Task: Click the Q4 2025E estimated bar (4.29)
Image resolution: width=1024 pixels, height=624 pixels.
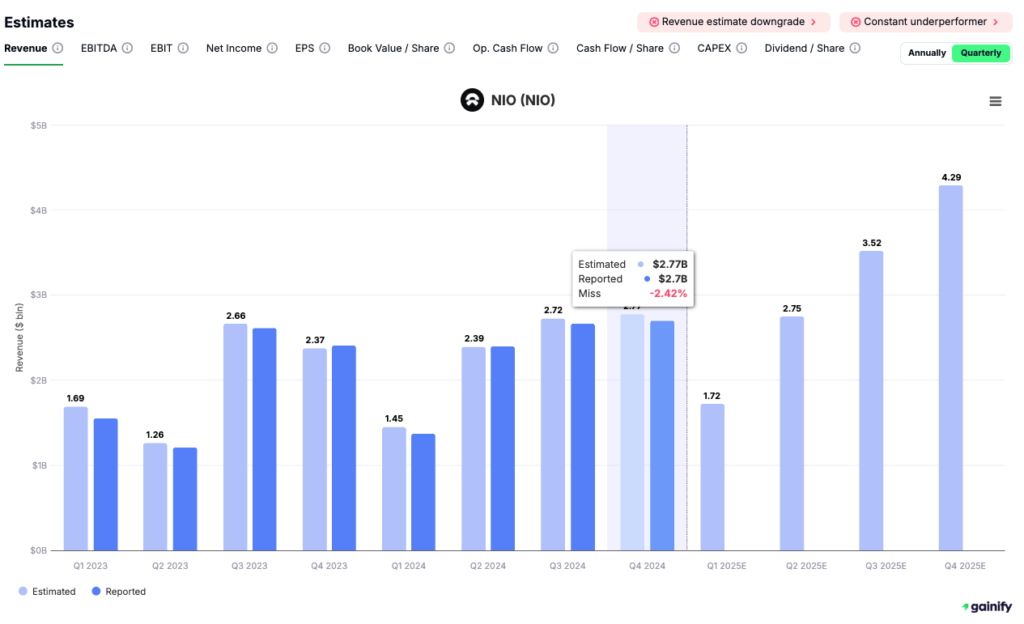Action: pos(951,368)
